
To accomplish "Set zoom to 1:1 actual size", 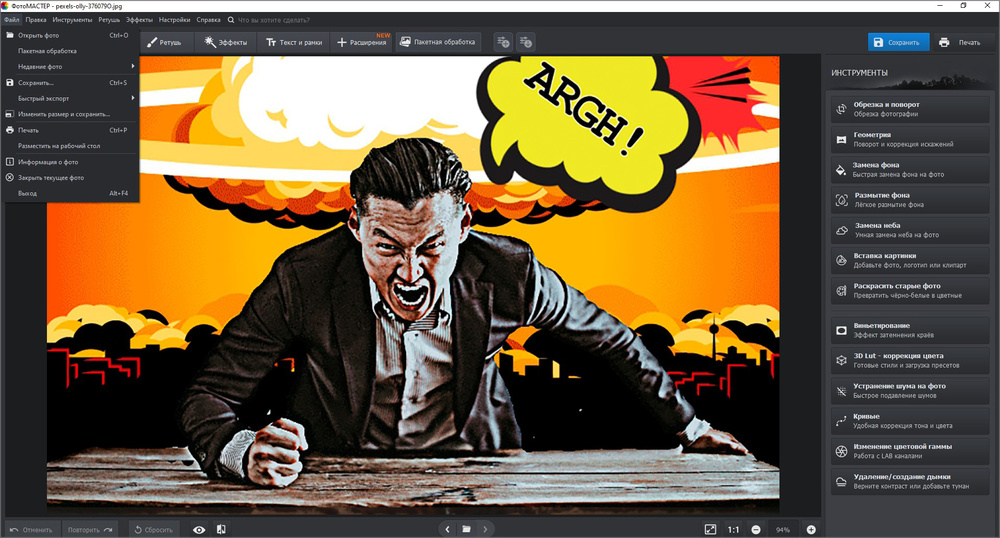I will tap(733, 529).
